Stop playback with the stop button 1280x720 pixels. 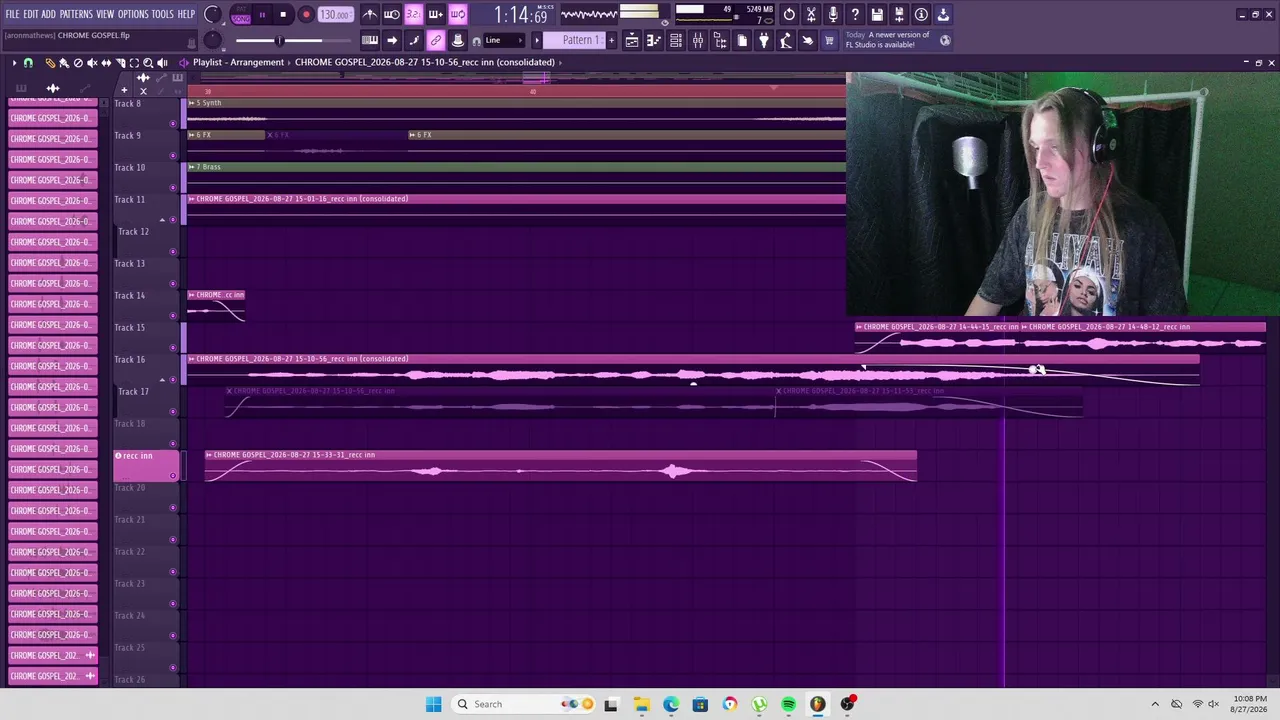(x=283, y=15)
